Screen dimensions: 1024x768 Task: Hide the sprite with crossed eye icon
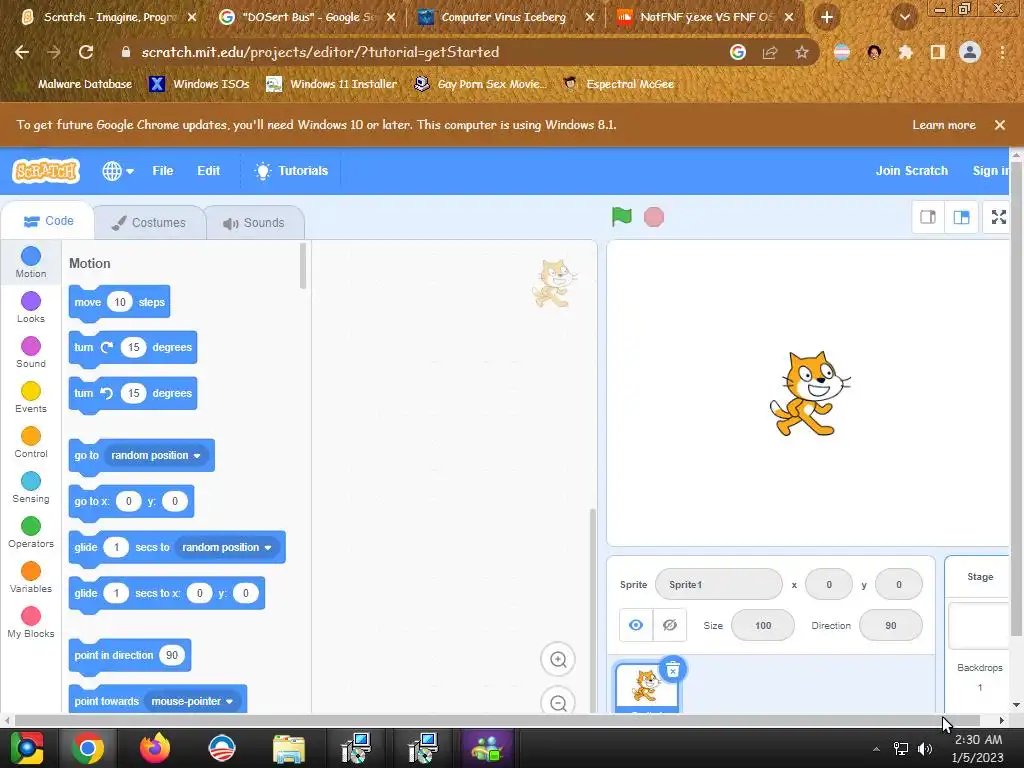point(669,625)
